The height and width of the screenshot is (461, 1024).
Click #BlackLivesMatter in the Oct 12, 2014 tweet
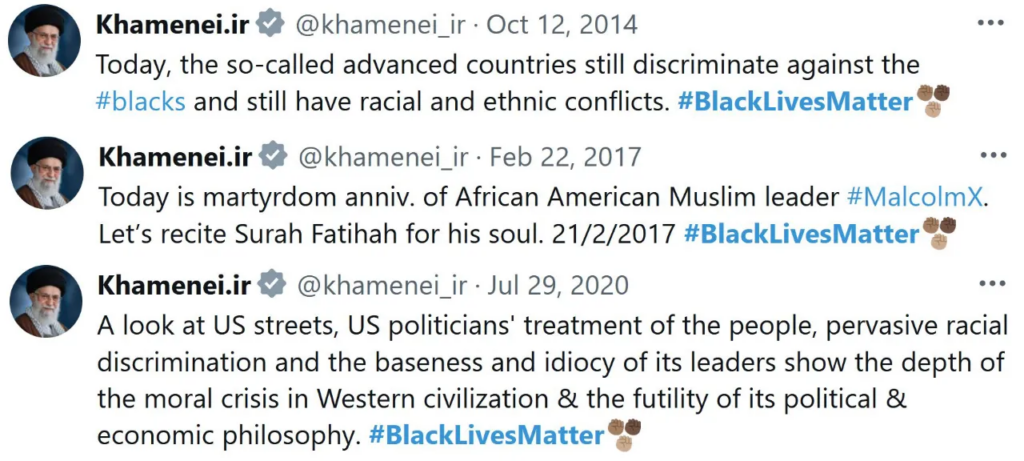click(x=795, y=102)
